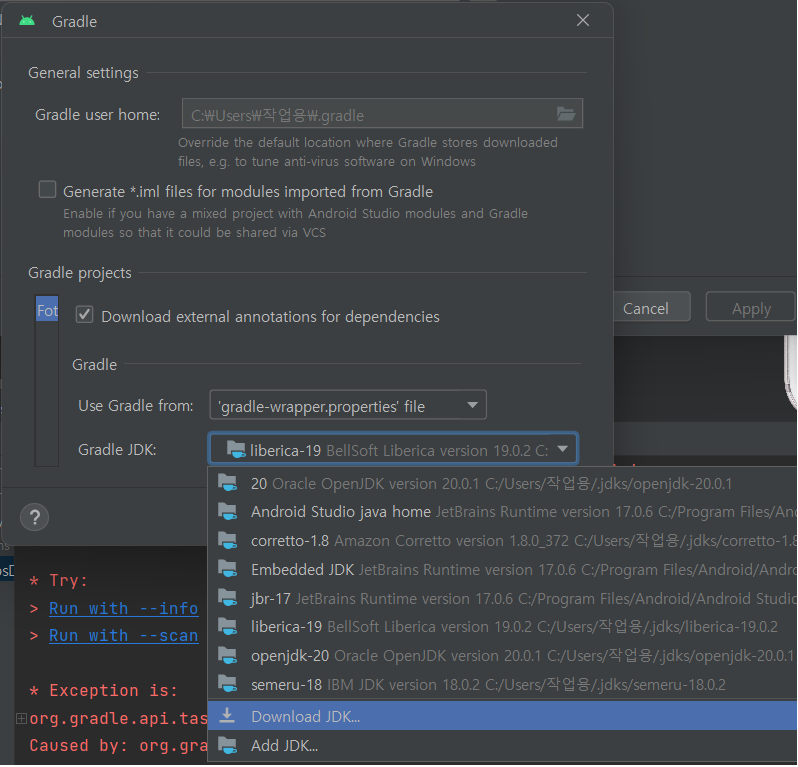Click the '* Exception is:' text line
Image resolution: width=798 pixels, height=767 pixels.
point(103,691)
